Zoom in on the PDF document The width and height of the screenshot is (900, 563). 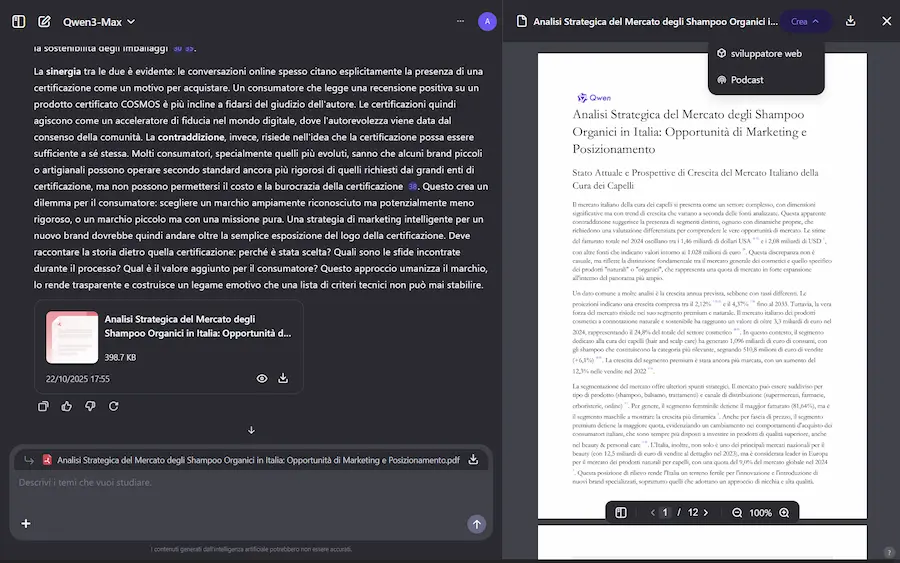tap(784, 513)
